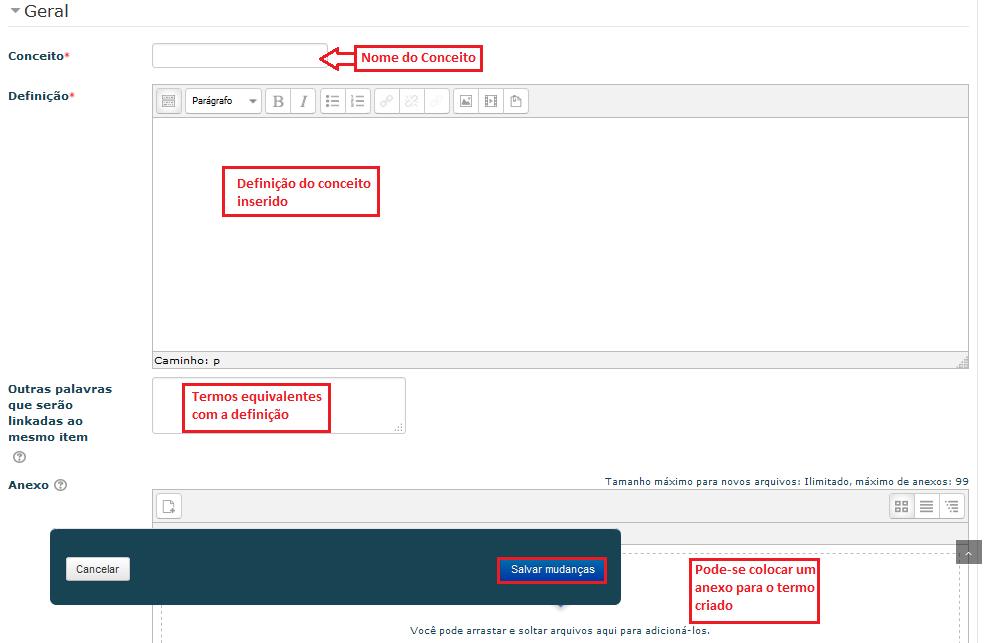Viewport: 986px width, 643px height.
Task: Click the insert link icon
Action: [387, 101]
